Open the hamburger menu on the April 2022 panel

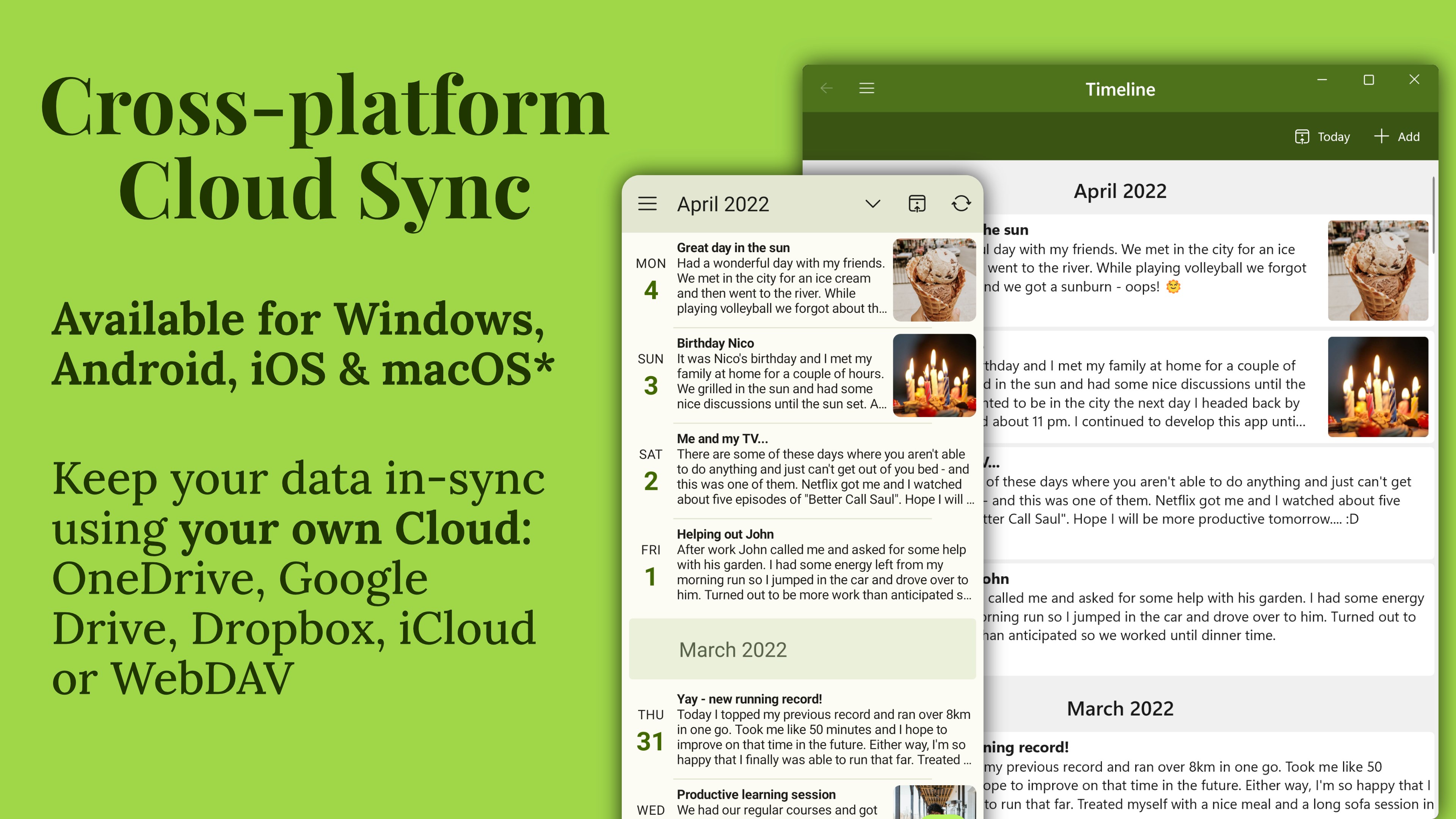[x=648, y=204]
